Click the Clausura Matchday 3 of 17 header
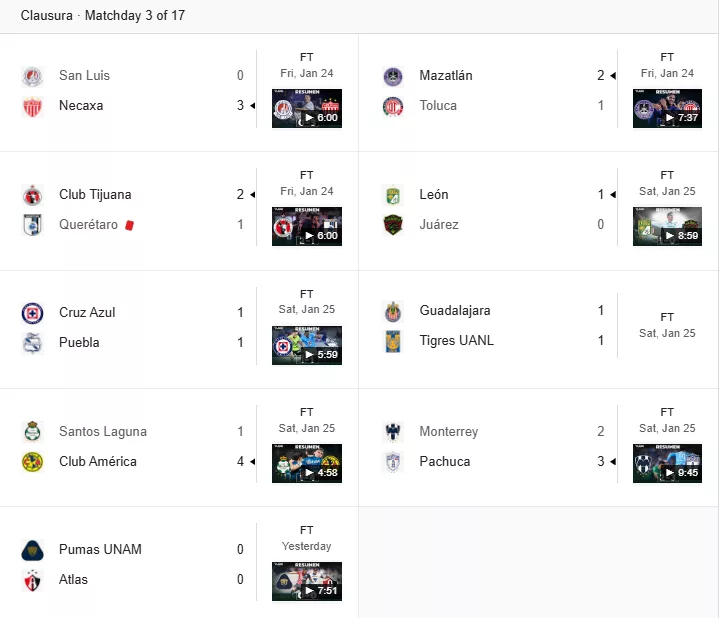The image size is (726, 618). coord(103,16)
